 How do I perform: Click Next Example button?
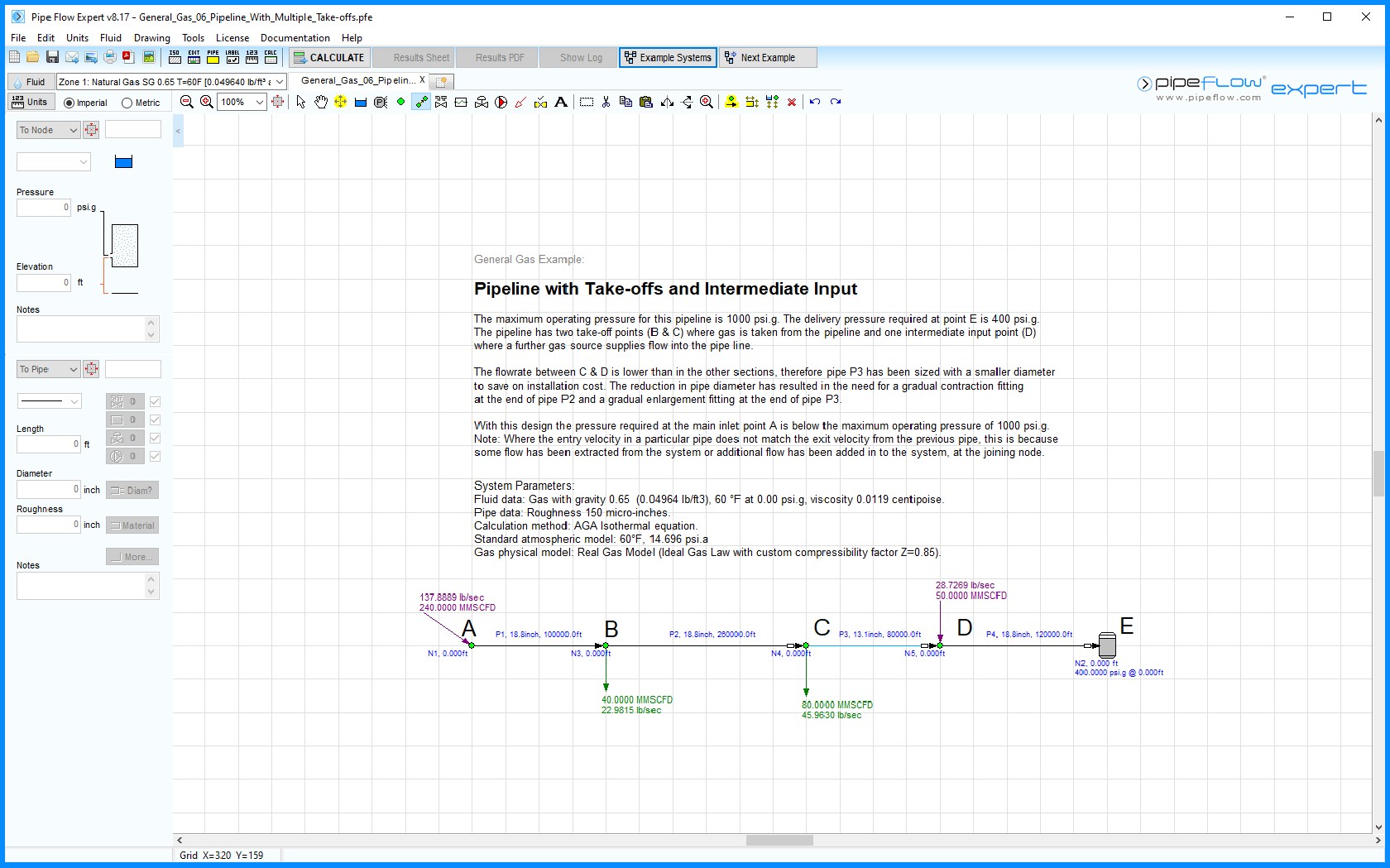768,58
